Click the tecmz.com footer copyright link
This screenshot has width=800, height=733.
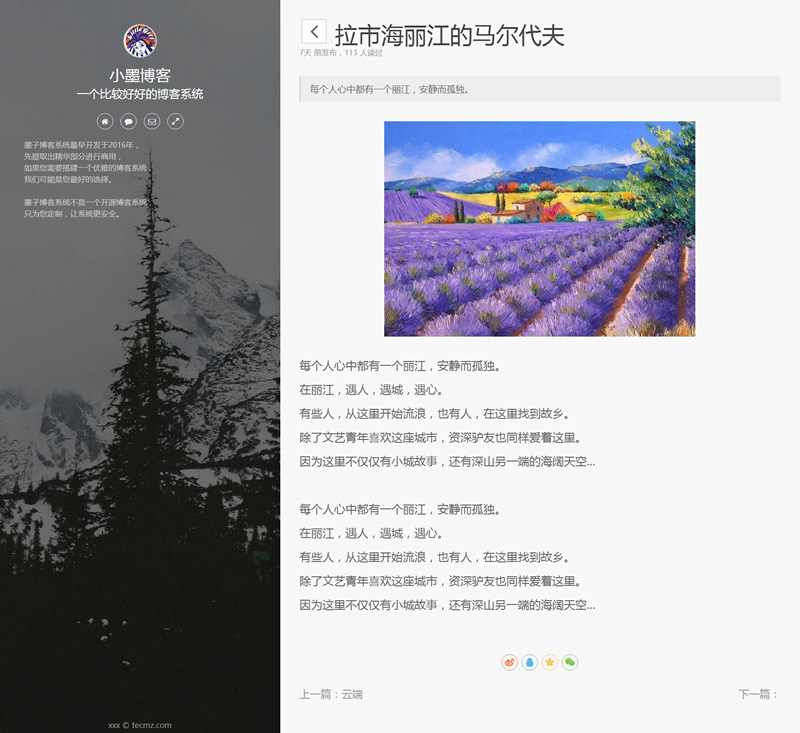(x=140, y=725)
